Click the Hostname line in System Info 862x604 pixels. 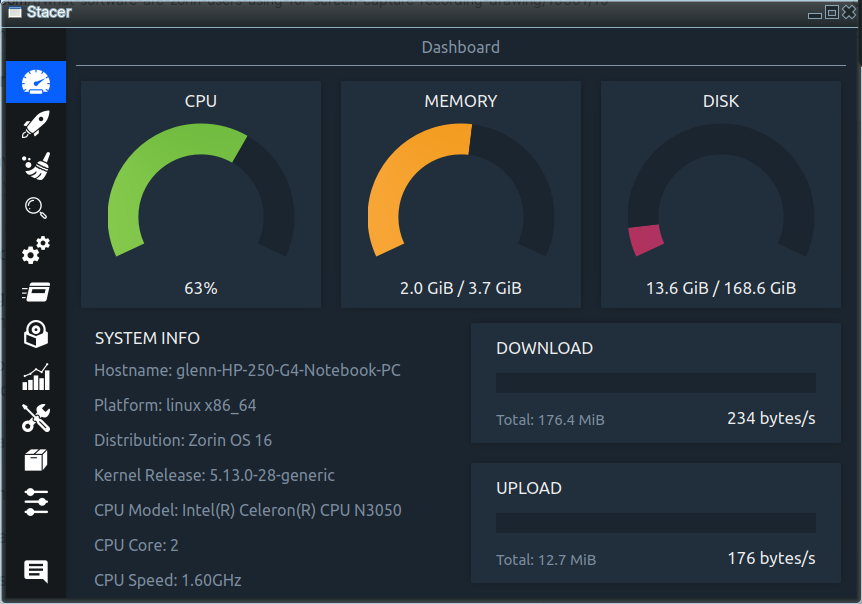coord(247,370)
